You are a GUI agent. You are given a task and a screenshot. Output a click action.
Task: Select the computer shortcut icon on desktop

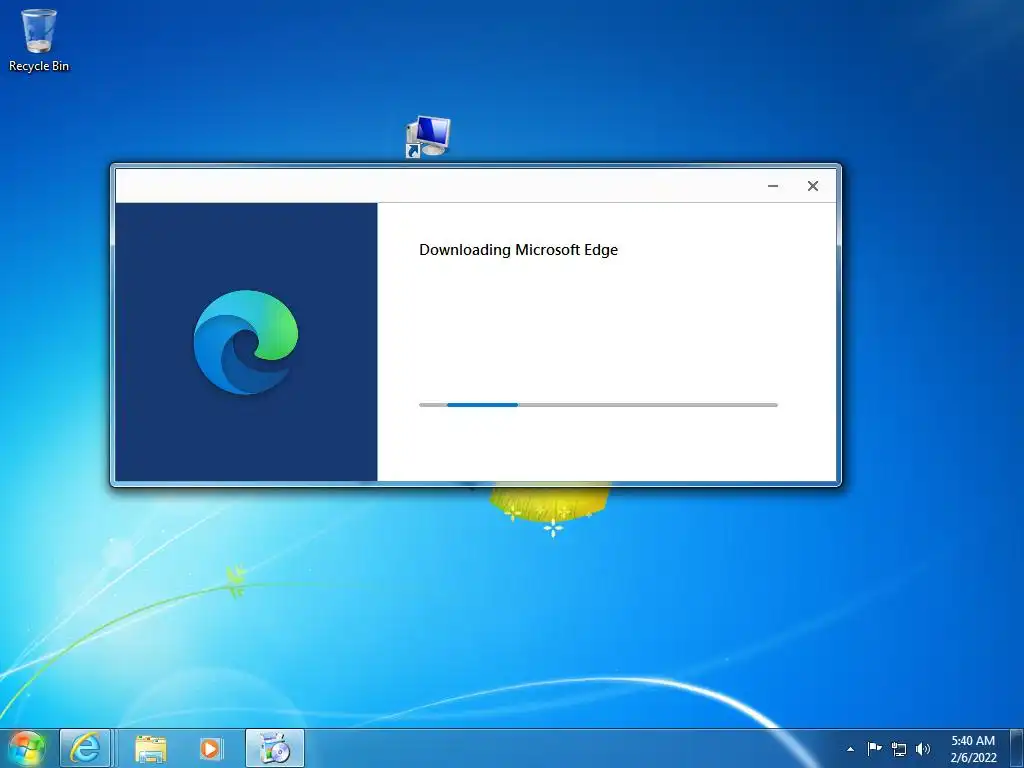pyautogui.click(x=428, y=136)
